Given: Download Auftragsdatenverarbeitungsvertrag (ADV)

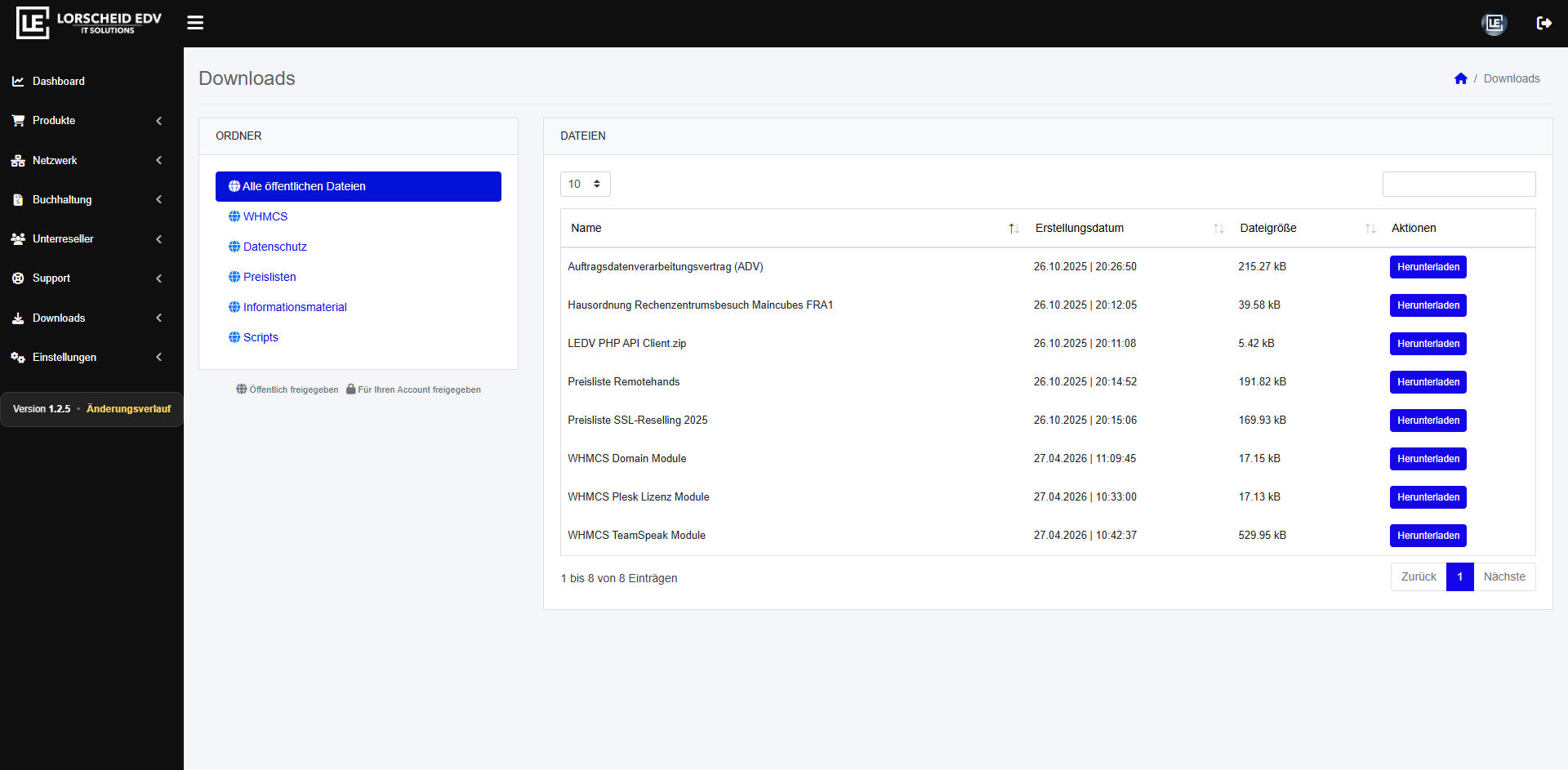Looking at the screenshot, I should [1428, 267].
